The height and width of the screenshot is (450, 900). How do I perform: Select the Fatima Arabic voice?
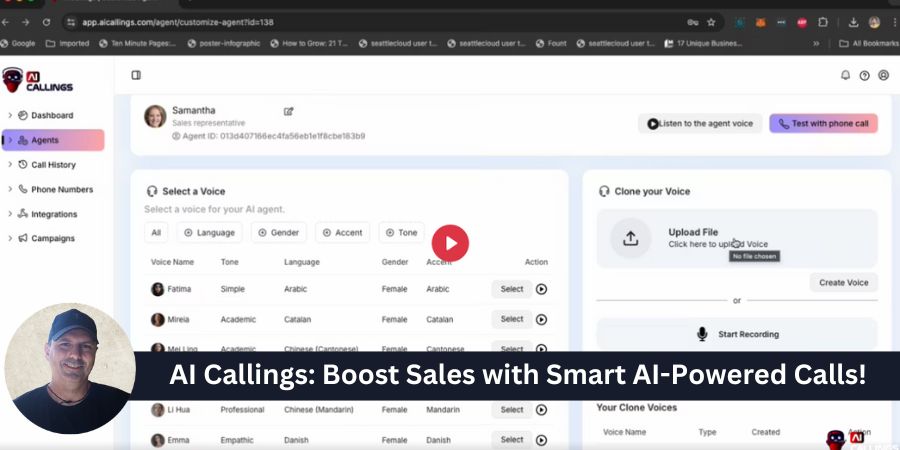512,289
